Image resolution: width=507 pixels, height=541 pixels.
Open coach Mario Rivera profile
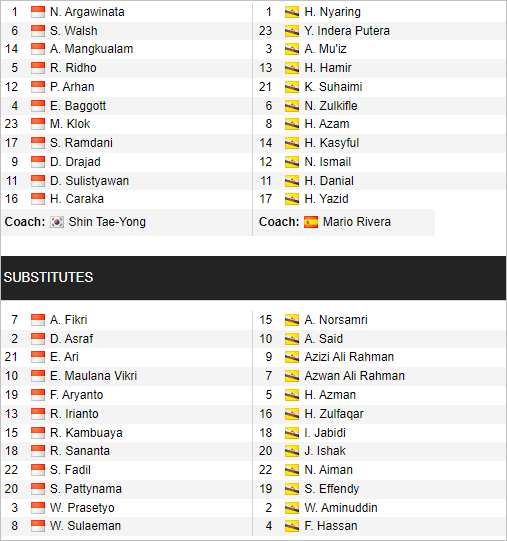pyautogui.click(x=357, y=222)
